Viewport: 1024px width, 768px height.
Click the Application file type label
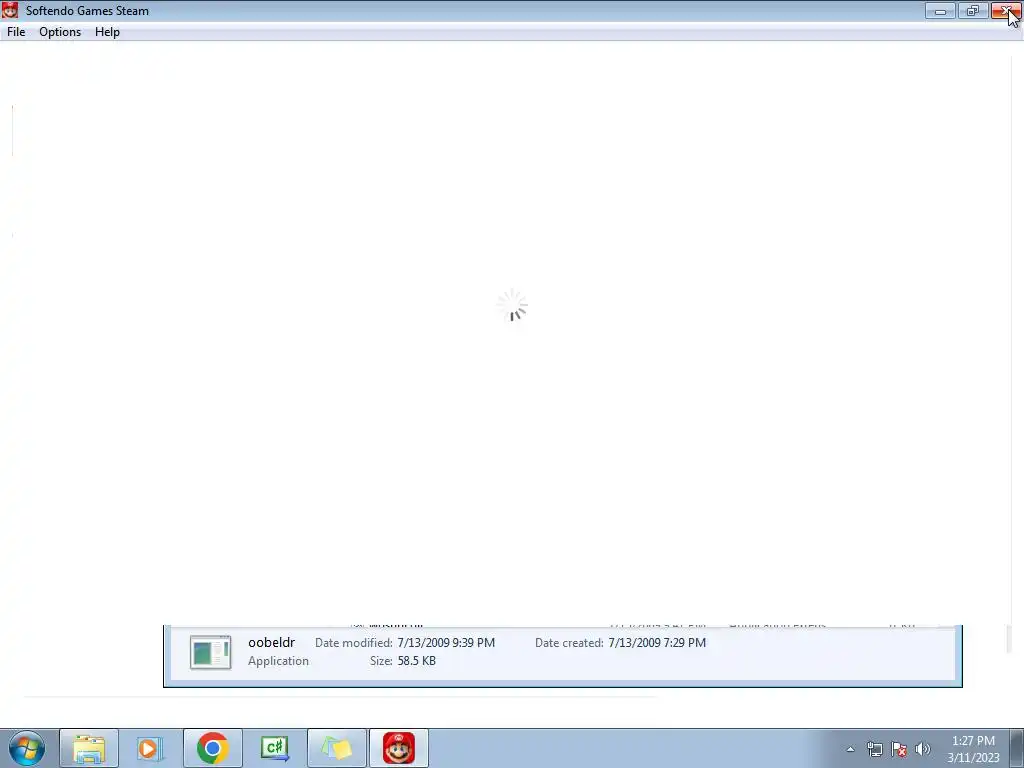point(278,661)
